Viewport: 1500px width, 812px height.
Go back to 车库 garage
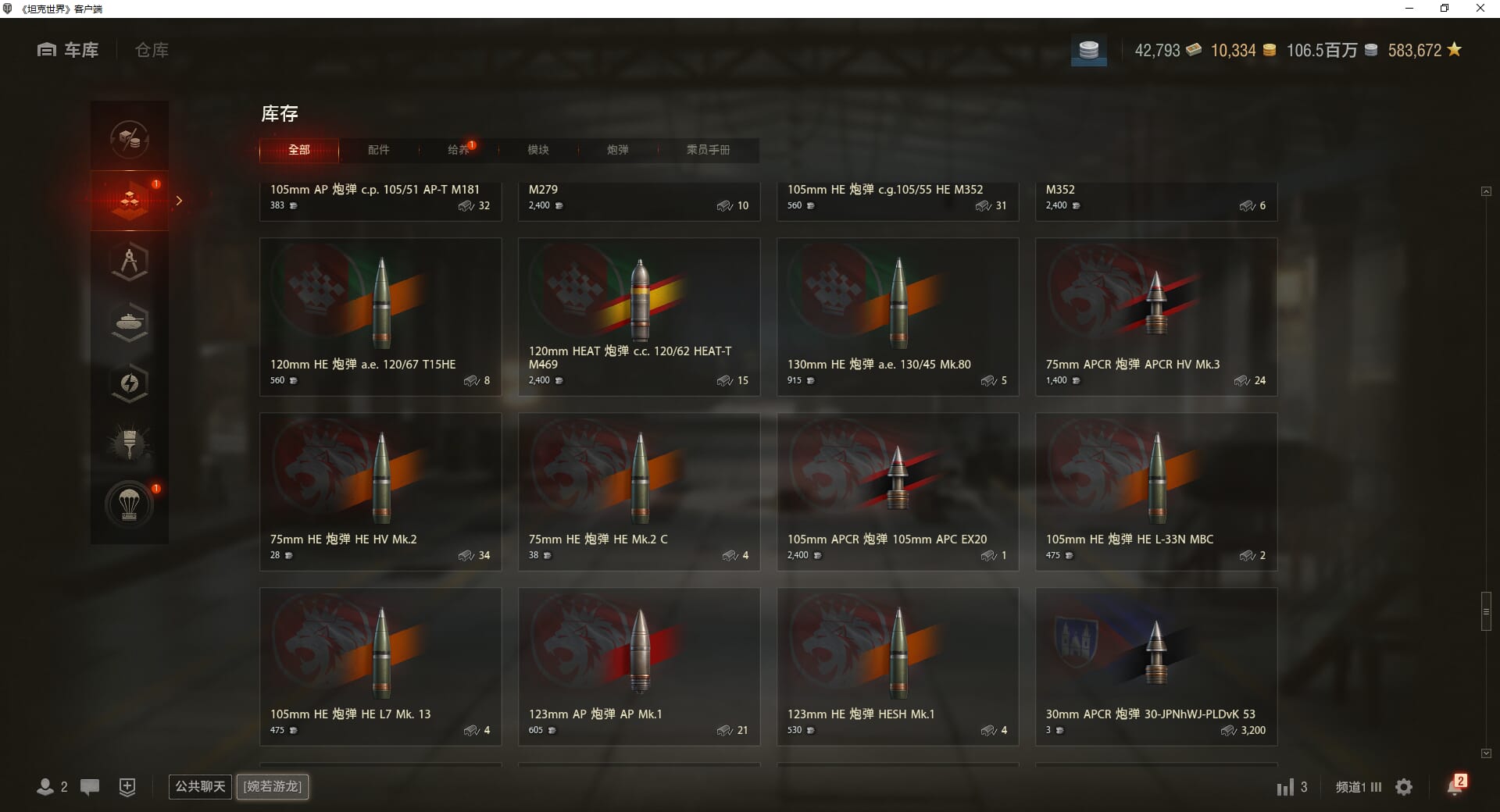[68, 50]
